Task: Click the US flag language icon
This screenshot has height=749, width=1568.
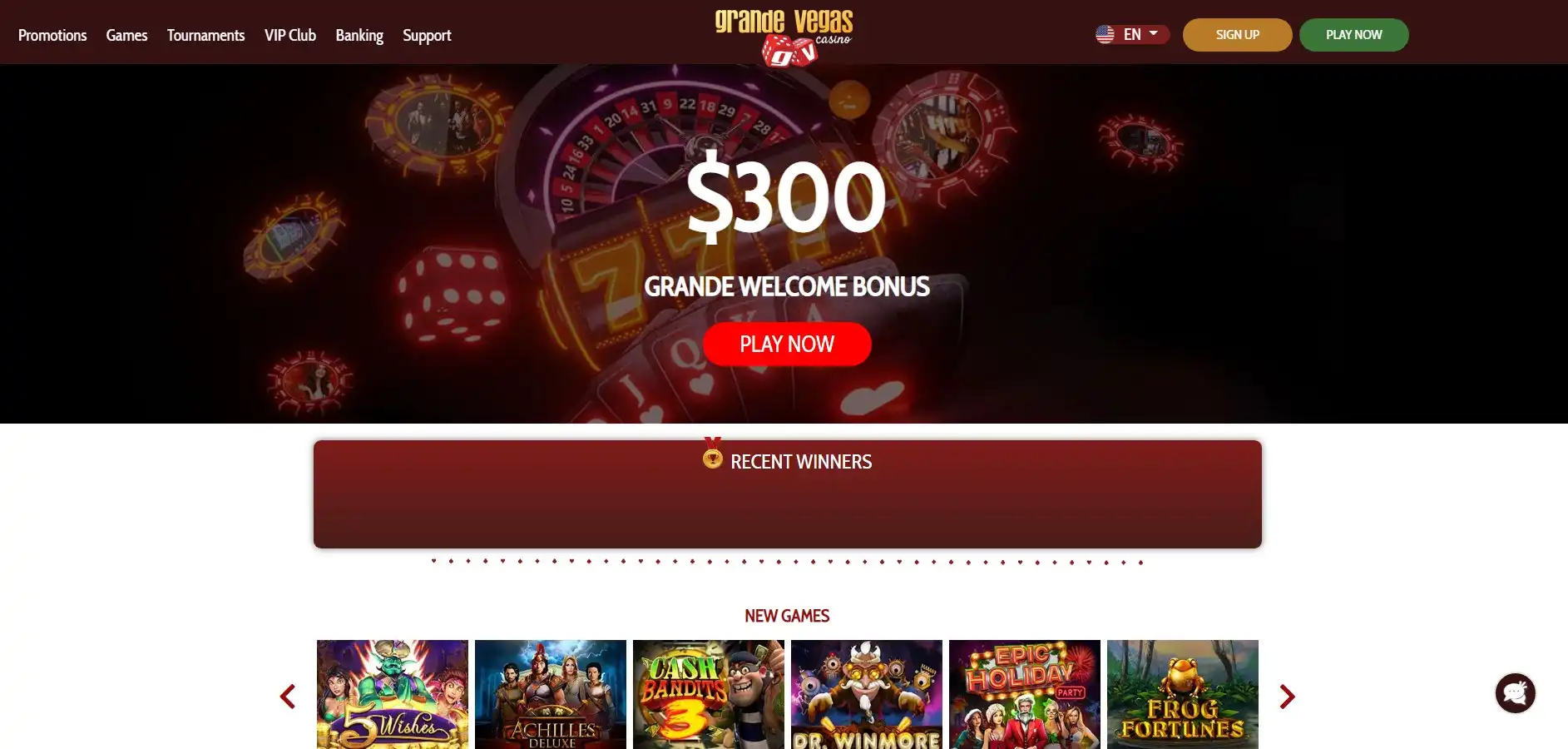Action: click(x=1105, y=35)
